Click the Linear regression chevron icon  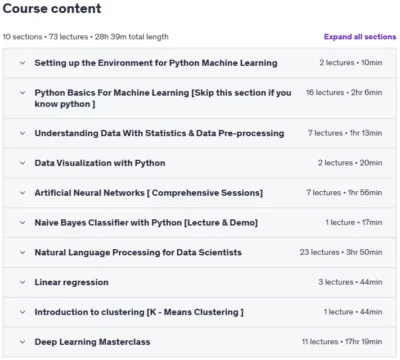pyautogui.click(x=22, y=282)
